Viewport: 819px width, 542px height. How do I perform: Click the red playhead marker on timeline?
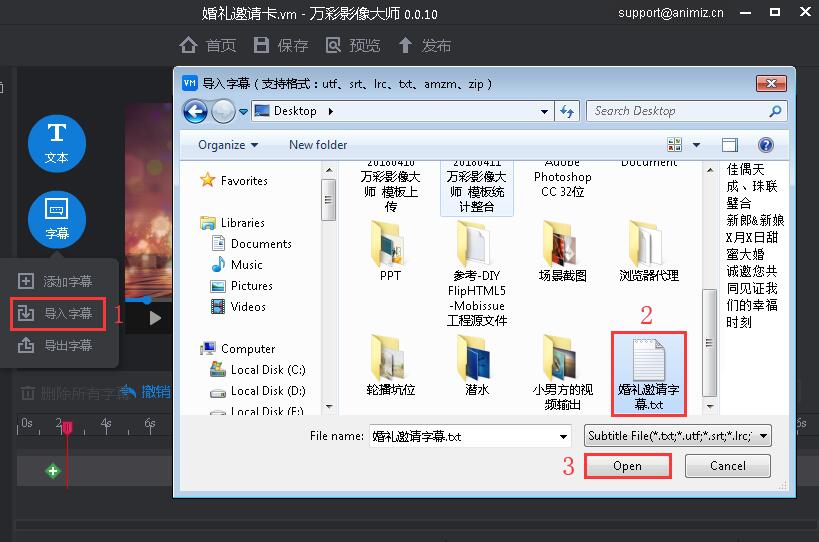point(67,428)
